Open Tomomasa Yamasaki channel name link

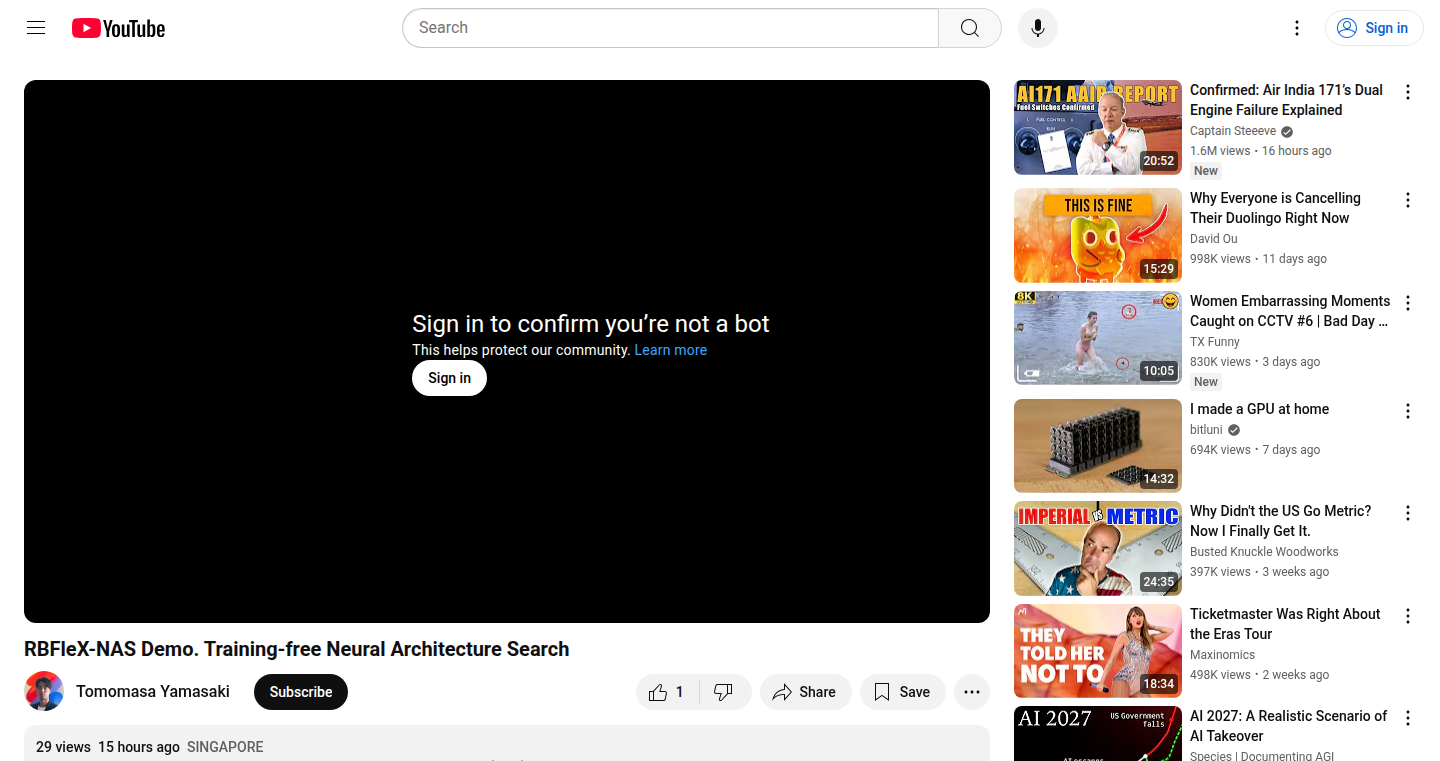153,691
